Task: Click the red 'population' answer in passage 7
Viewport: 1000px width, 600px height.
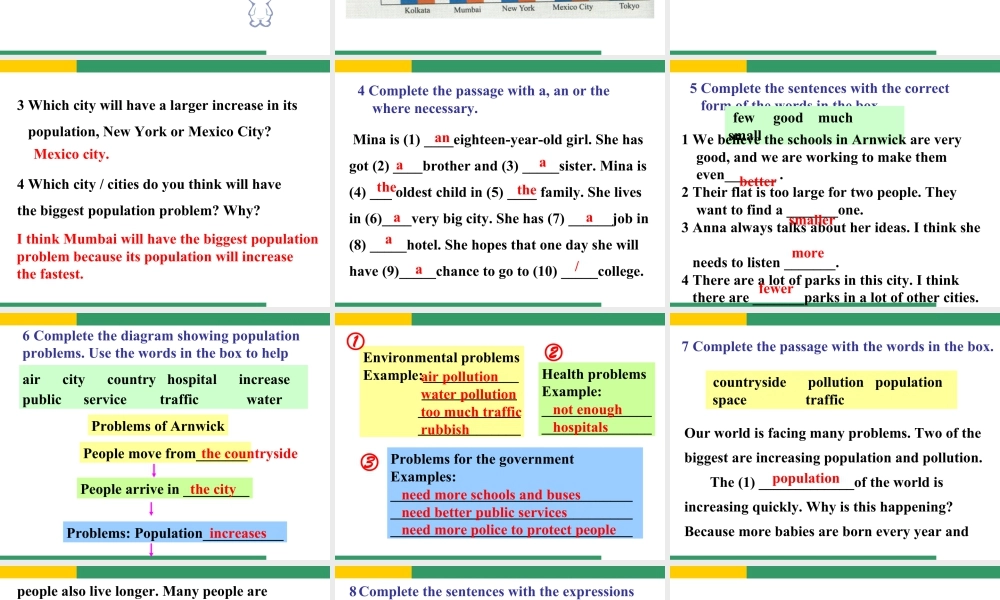Action: [806, 480]
